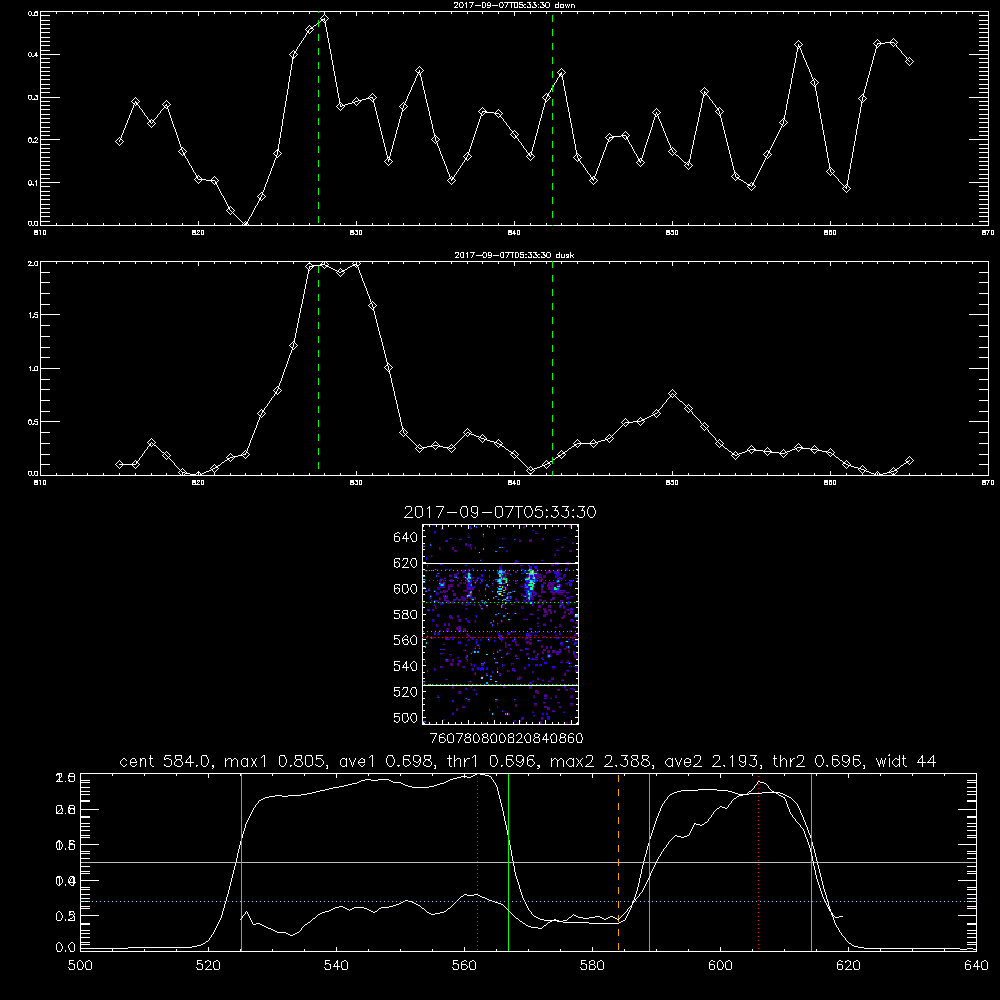Screen dimensions: 1000x1000
Task: Select the '540' label on spectrogram y-axis
Action: [406, 666]
